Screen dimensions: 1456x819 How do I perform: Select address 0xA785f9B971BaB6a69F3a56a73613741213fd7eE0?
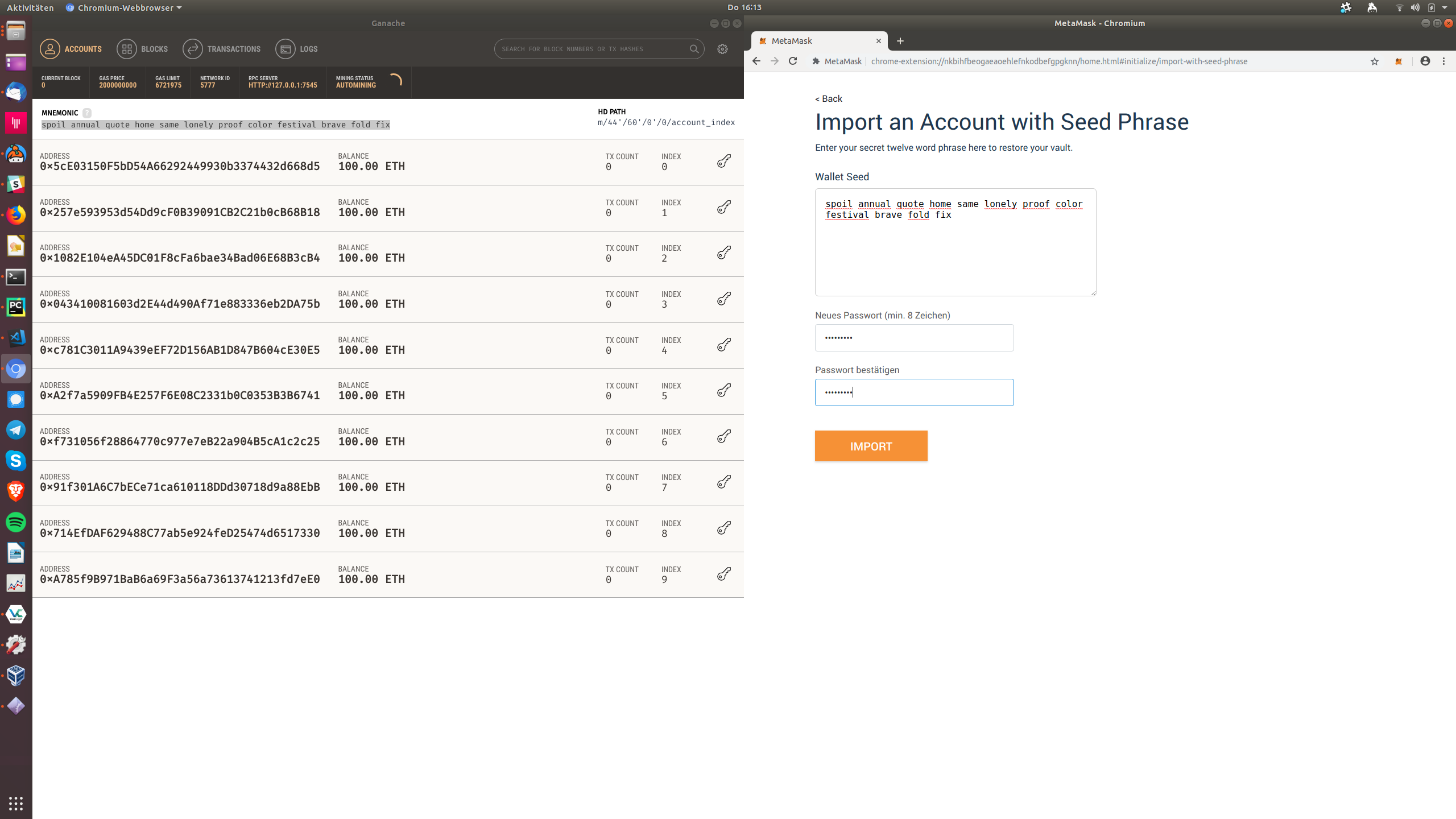click(180, 580)
